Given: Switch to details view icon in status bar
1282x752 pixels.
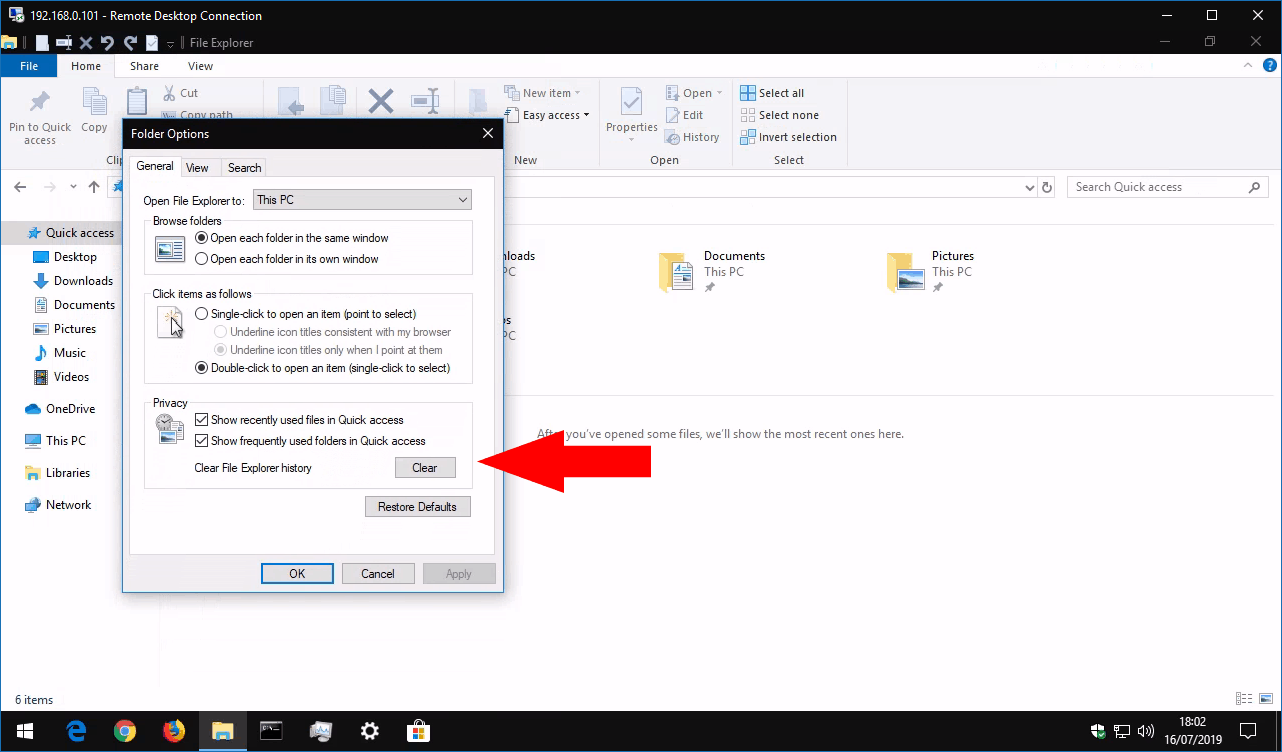Looking at the screenshot, I should point(1244,699).
